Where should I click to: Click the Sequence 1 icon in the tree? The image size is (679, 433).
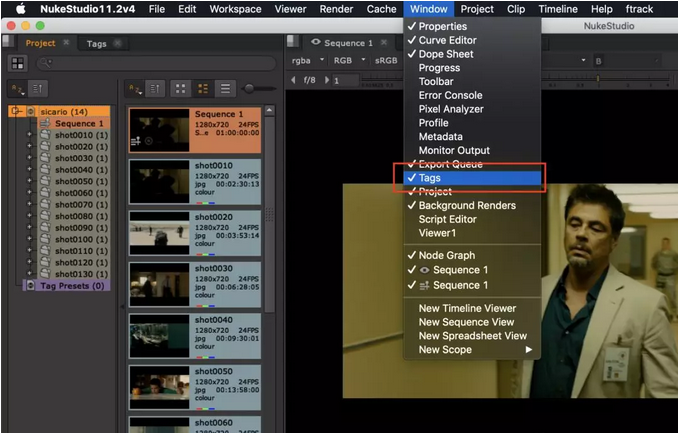[45, 123]
